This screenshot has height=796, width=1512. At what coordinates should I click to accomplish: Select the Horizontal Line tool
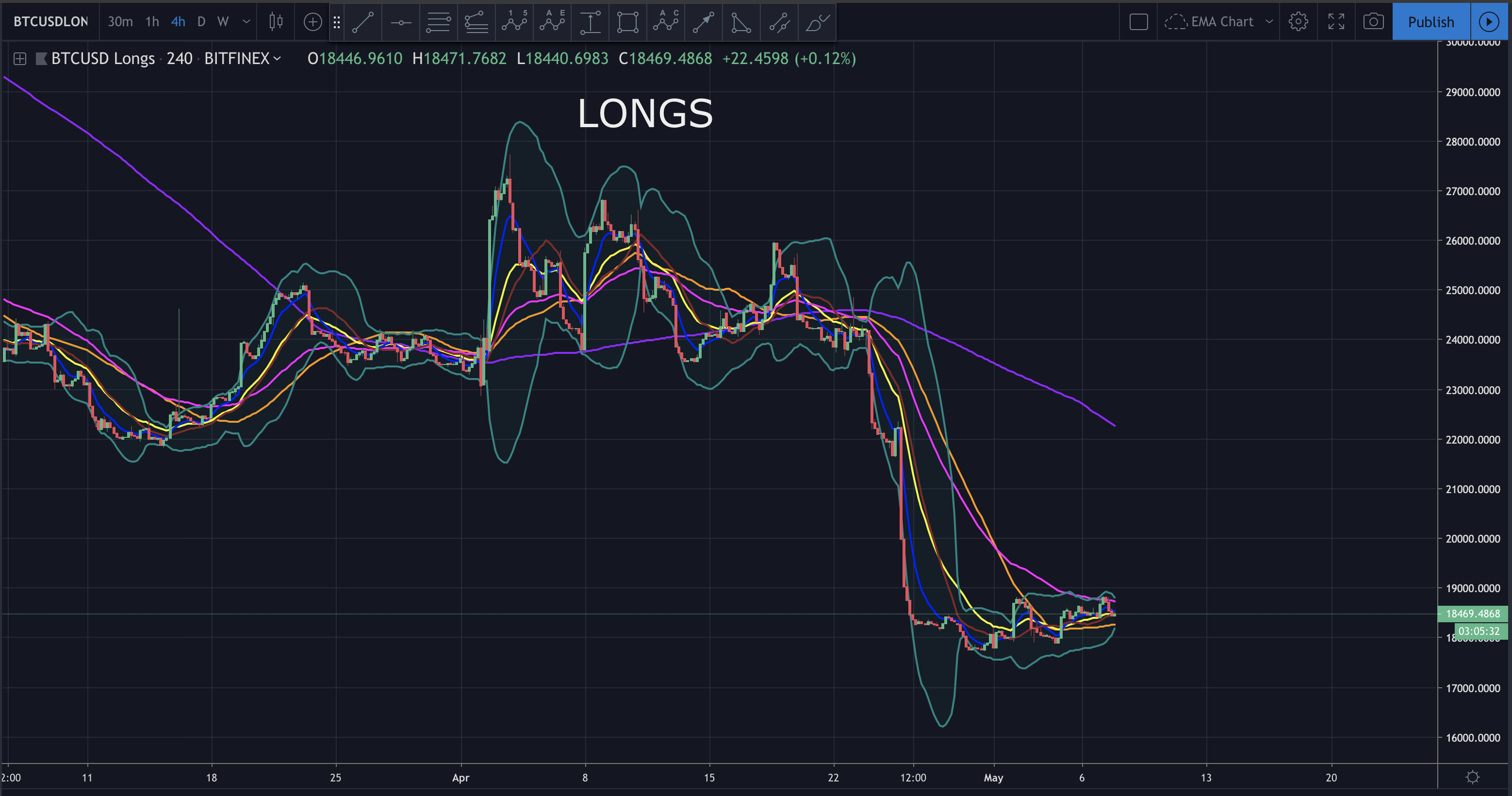point(401,22)
